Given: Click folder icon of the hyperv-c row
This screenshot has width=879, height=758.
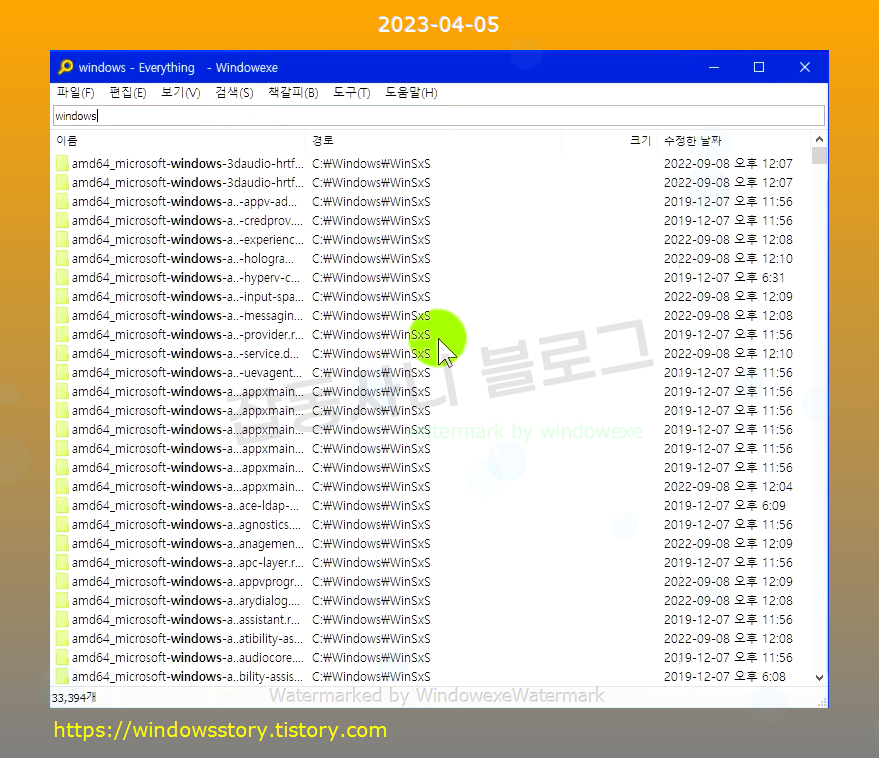Looking at the screenshot, I should point(62,278).
